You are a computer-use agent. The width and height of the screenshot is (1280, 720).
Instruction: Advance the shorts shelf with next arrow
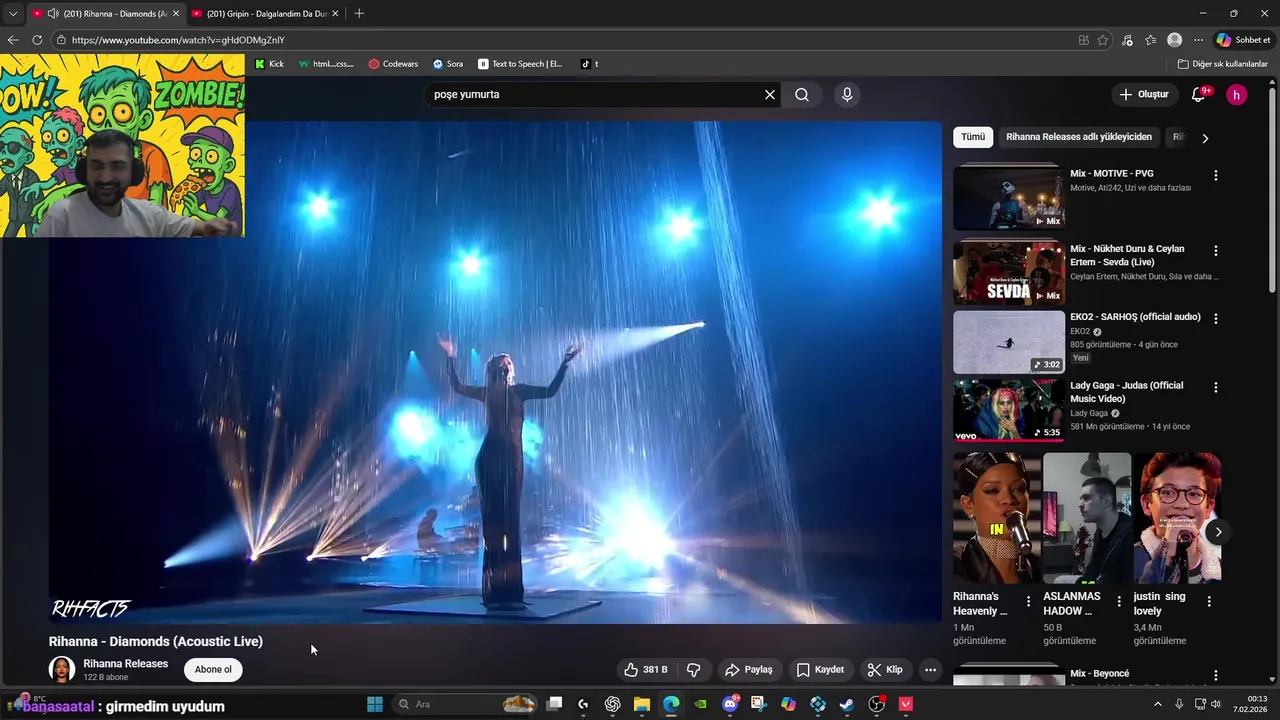coord(1218,532)
